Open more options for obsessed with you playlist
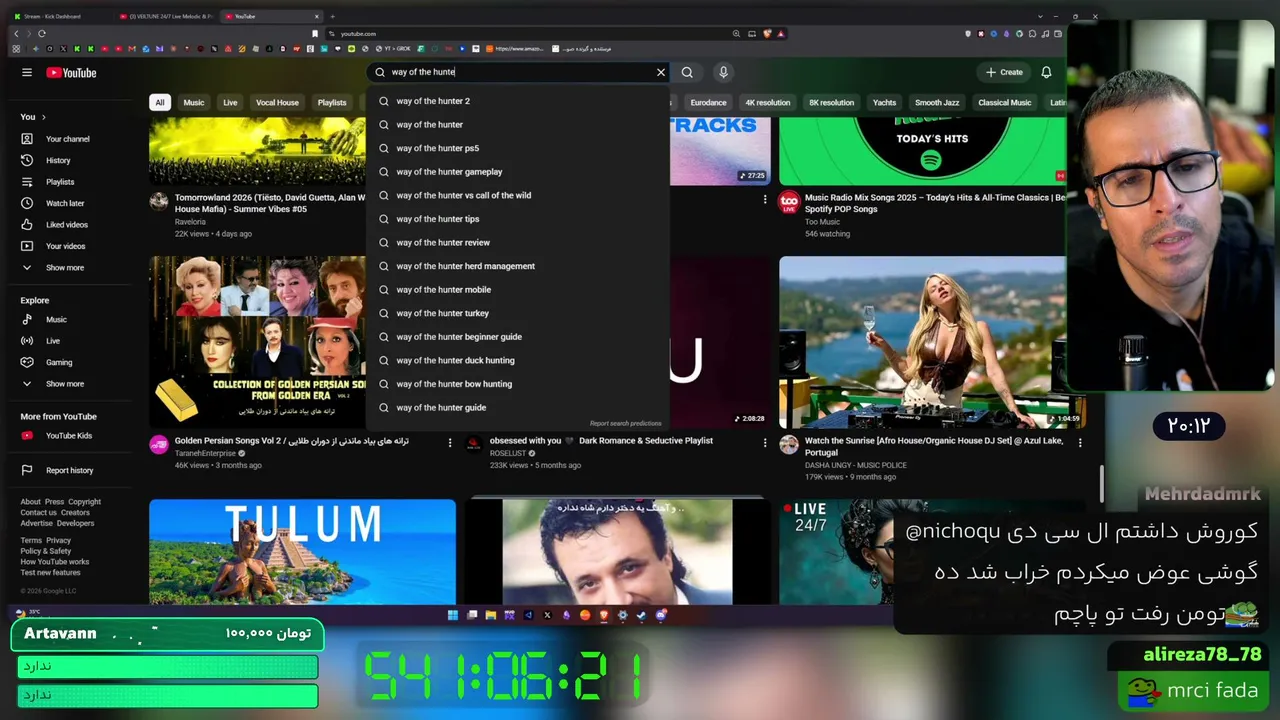1280x720 pixels. pos(765,442)
